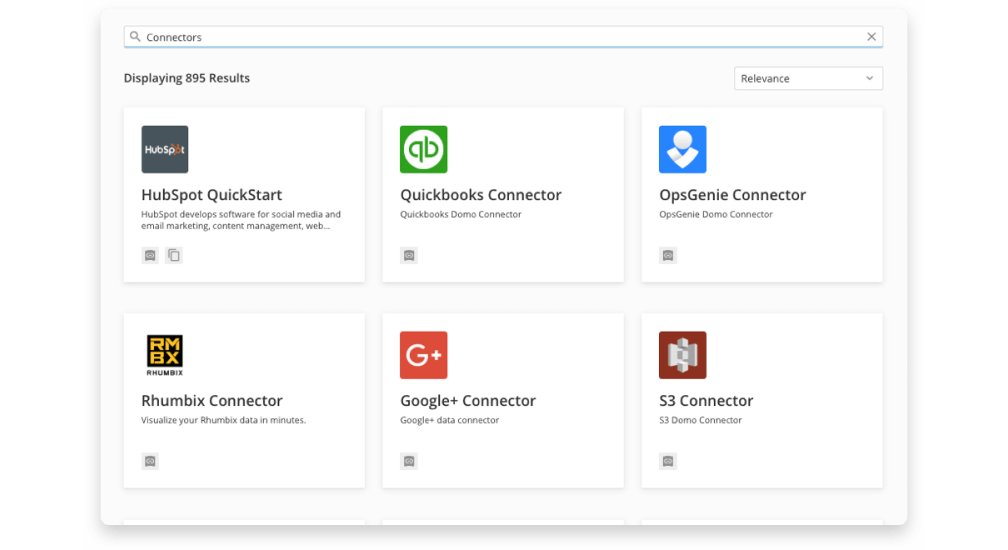Click the HubSpot logo thumbnail
1008x550 pixels.
tap(165, 149)
